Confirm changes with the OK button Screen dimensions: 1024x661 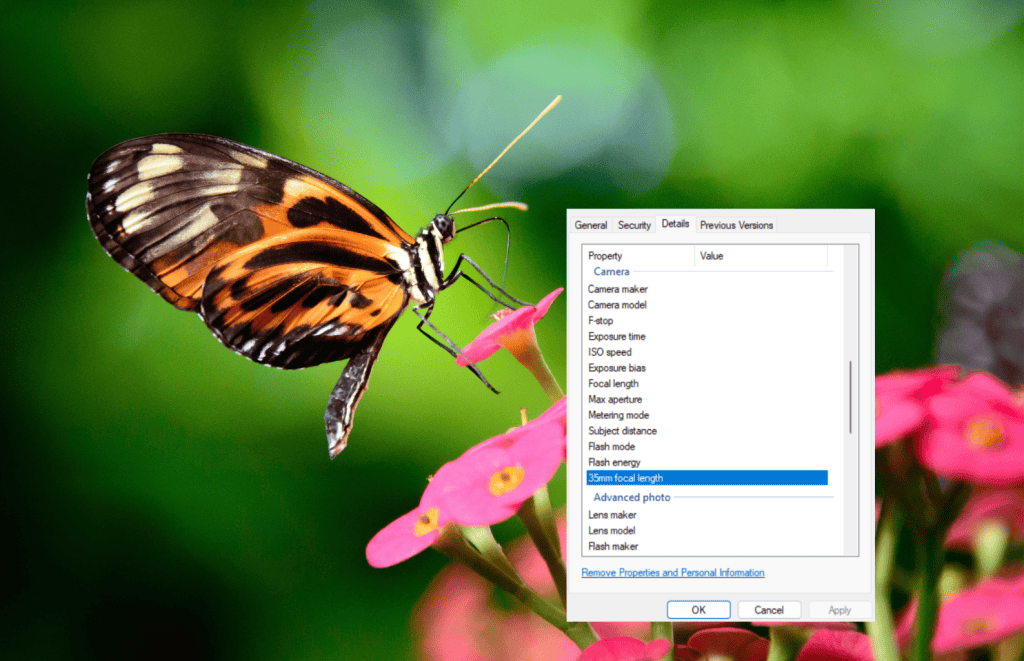coord(698,609)
